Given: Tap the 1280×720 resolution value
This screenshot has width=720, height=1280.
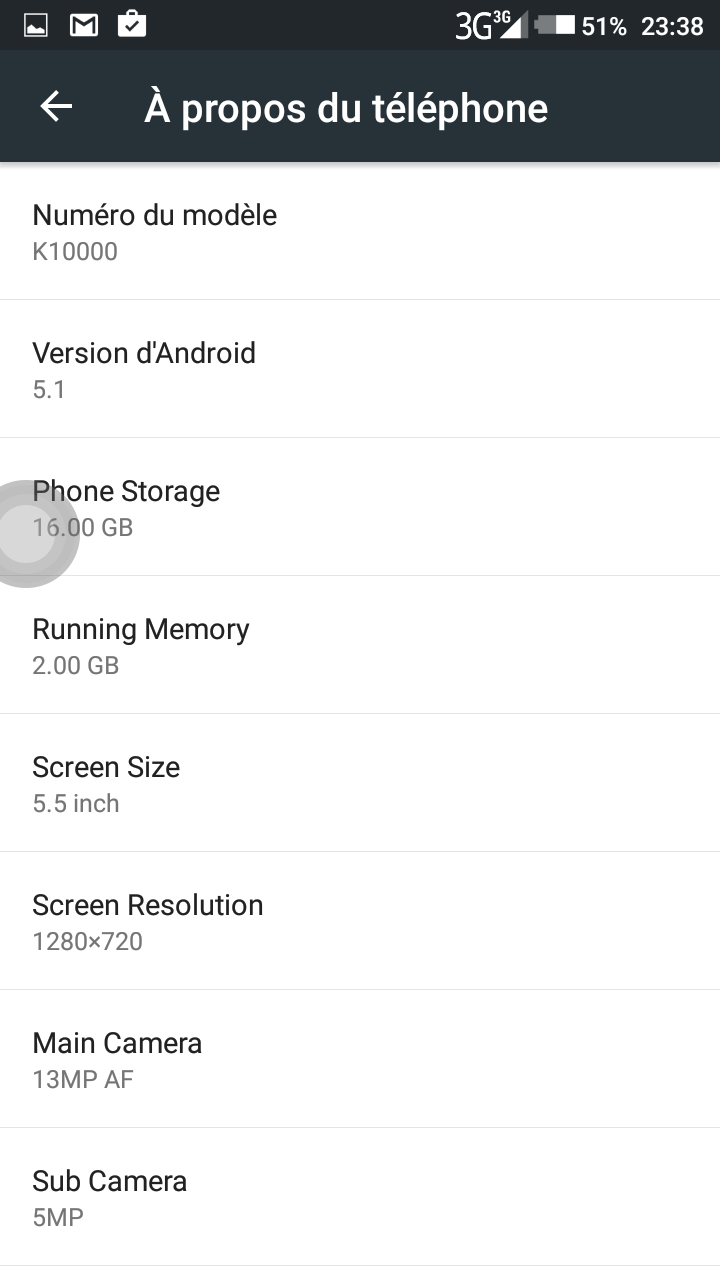Looking at the screenshot, I should coord(88,941).
